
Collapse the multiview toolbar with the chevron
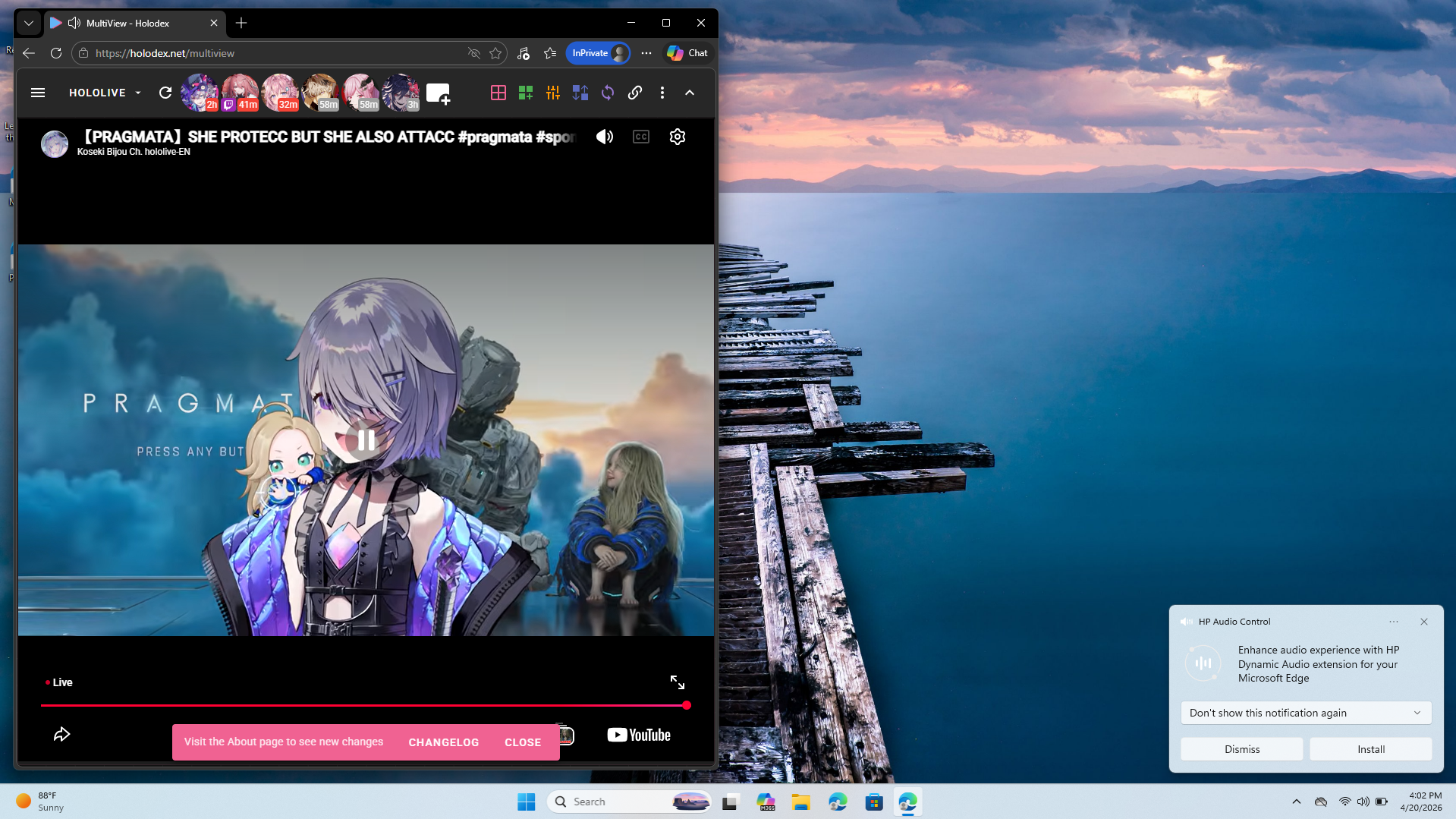(690, 93)
